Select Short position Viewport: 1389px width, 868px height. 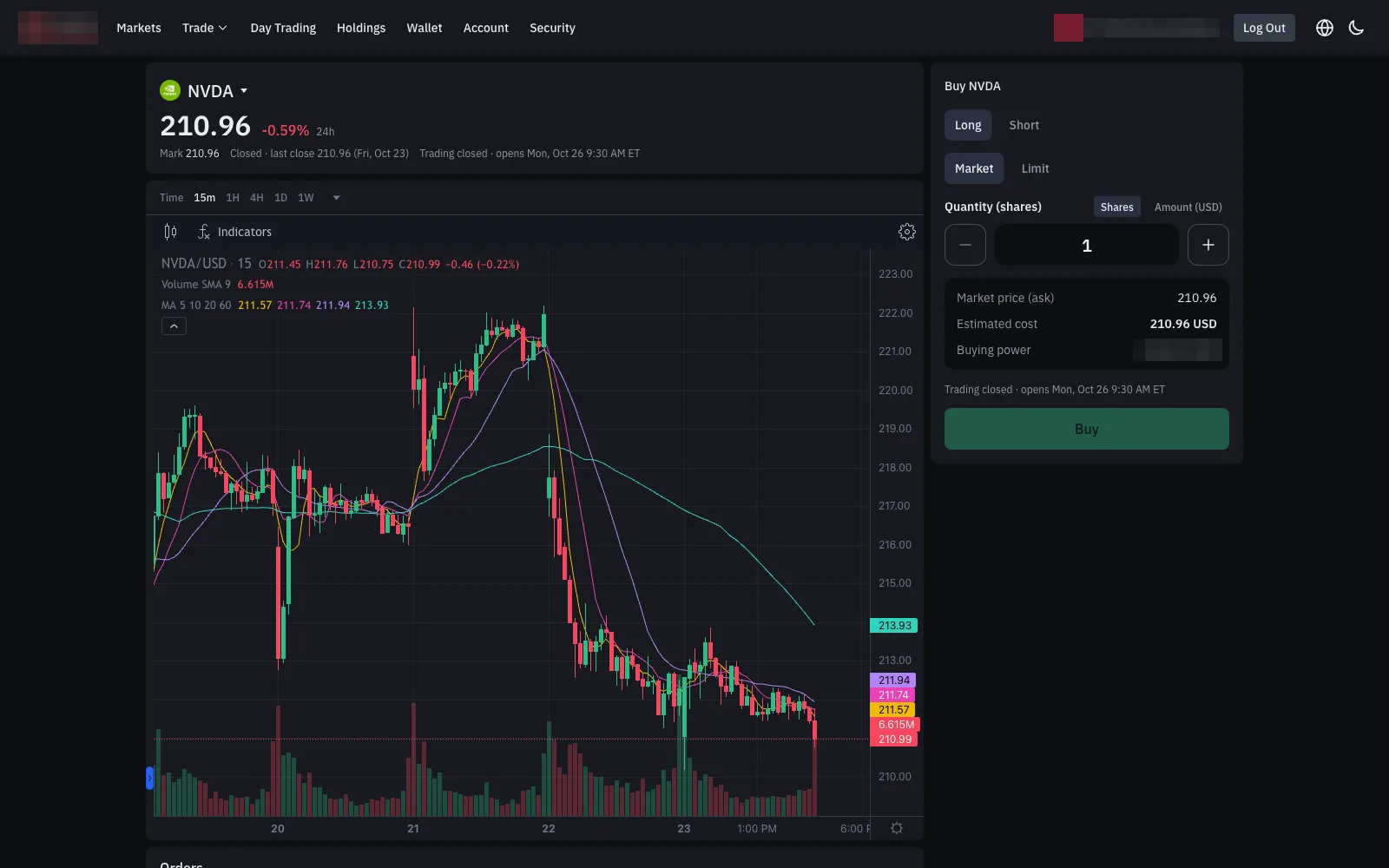click(x=1024, y=125)
